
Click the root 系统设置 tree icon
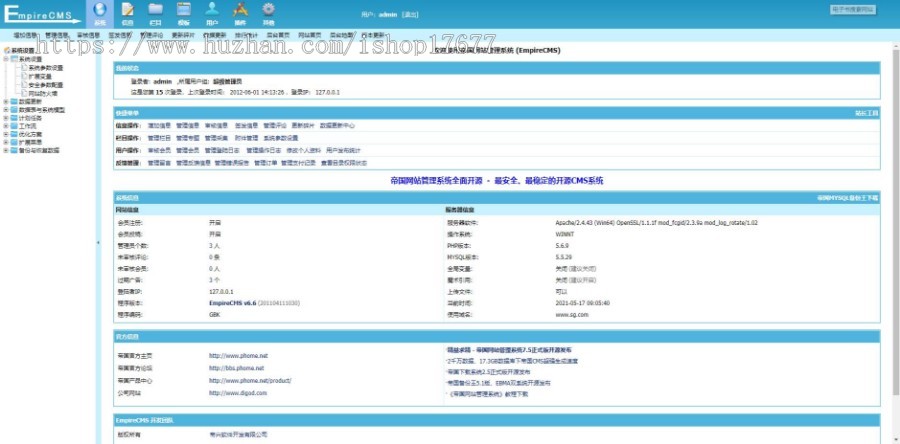click(7, 50)
